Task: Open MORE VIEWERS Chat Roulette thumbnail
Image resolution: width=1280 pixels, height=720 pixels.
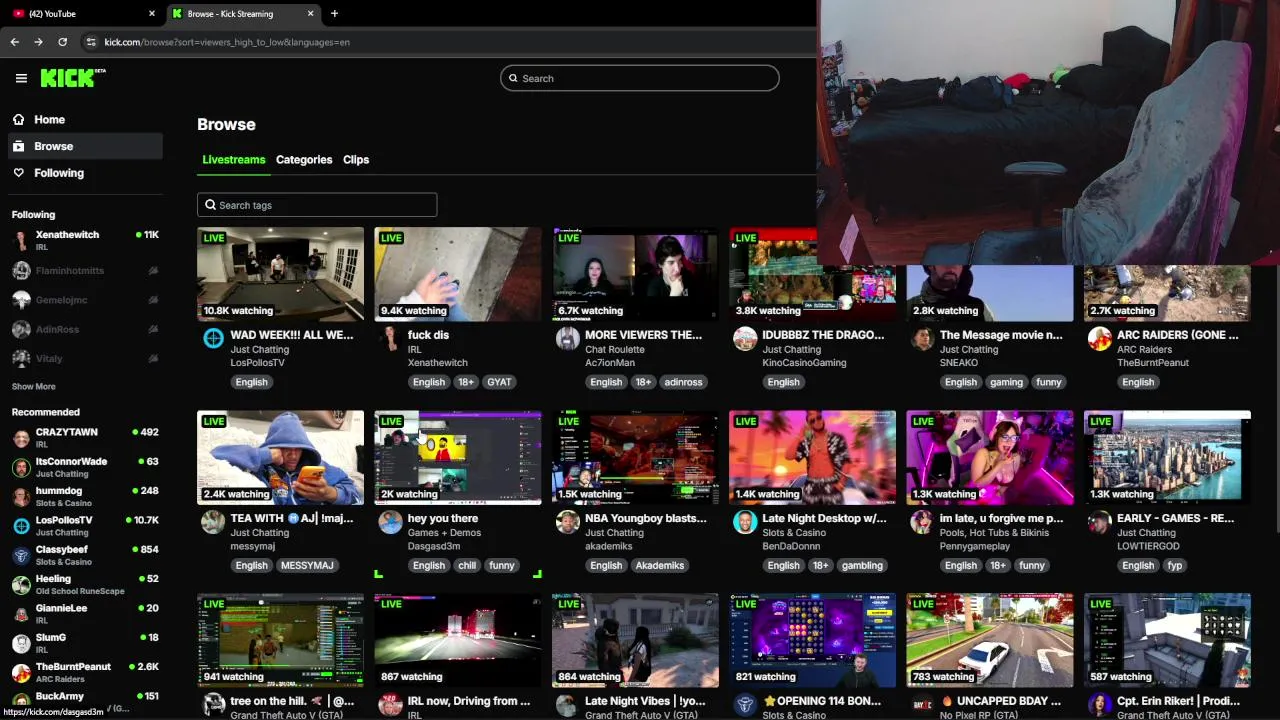Action: (x=635, y=274)
